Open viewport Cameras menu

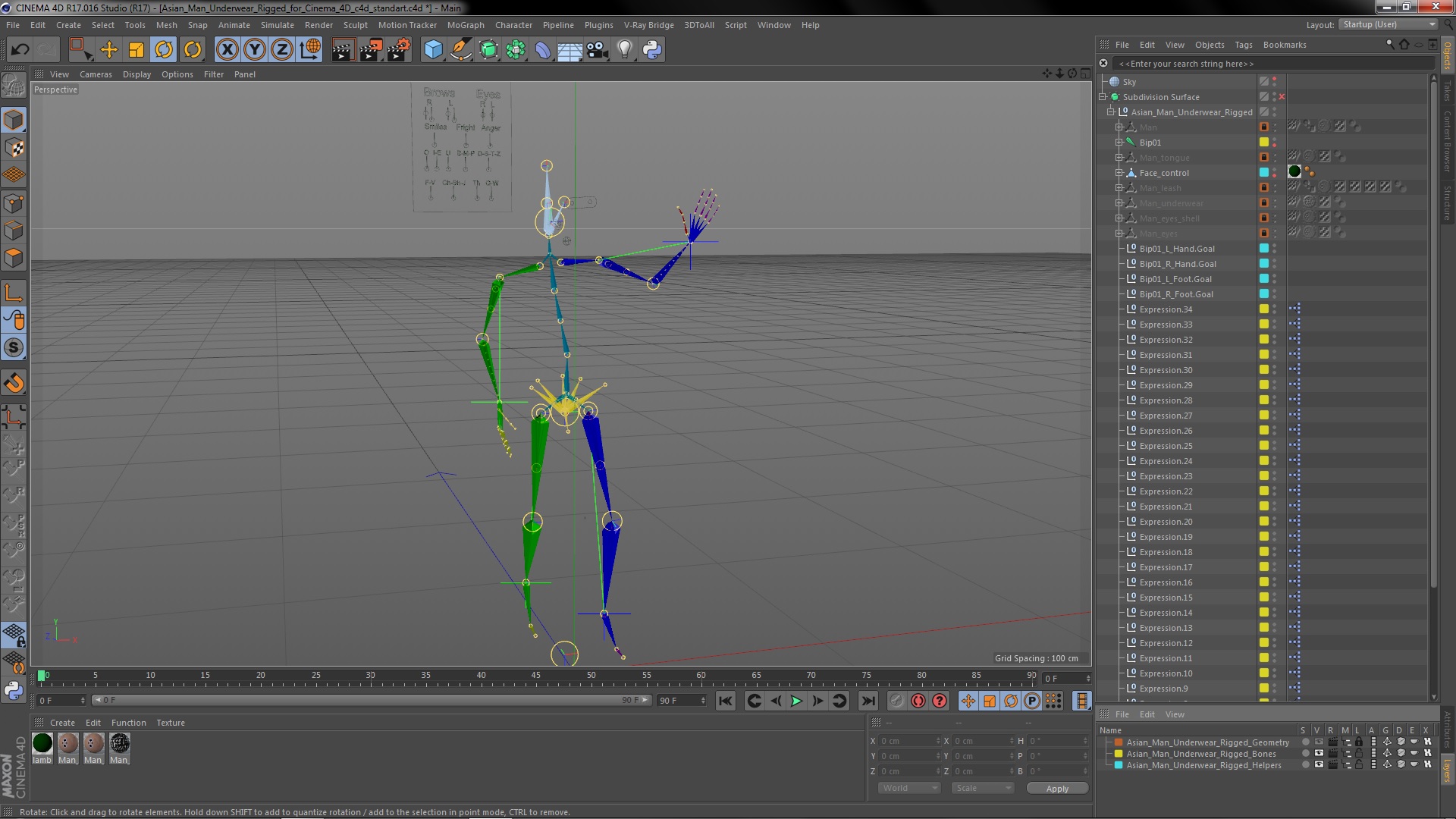point(96,74)
